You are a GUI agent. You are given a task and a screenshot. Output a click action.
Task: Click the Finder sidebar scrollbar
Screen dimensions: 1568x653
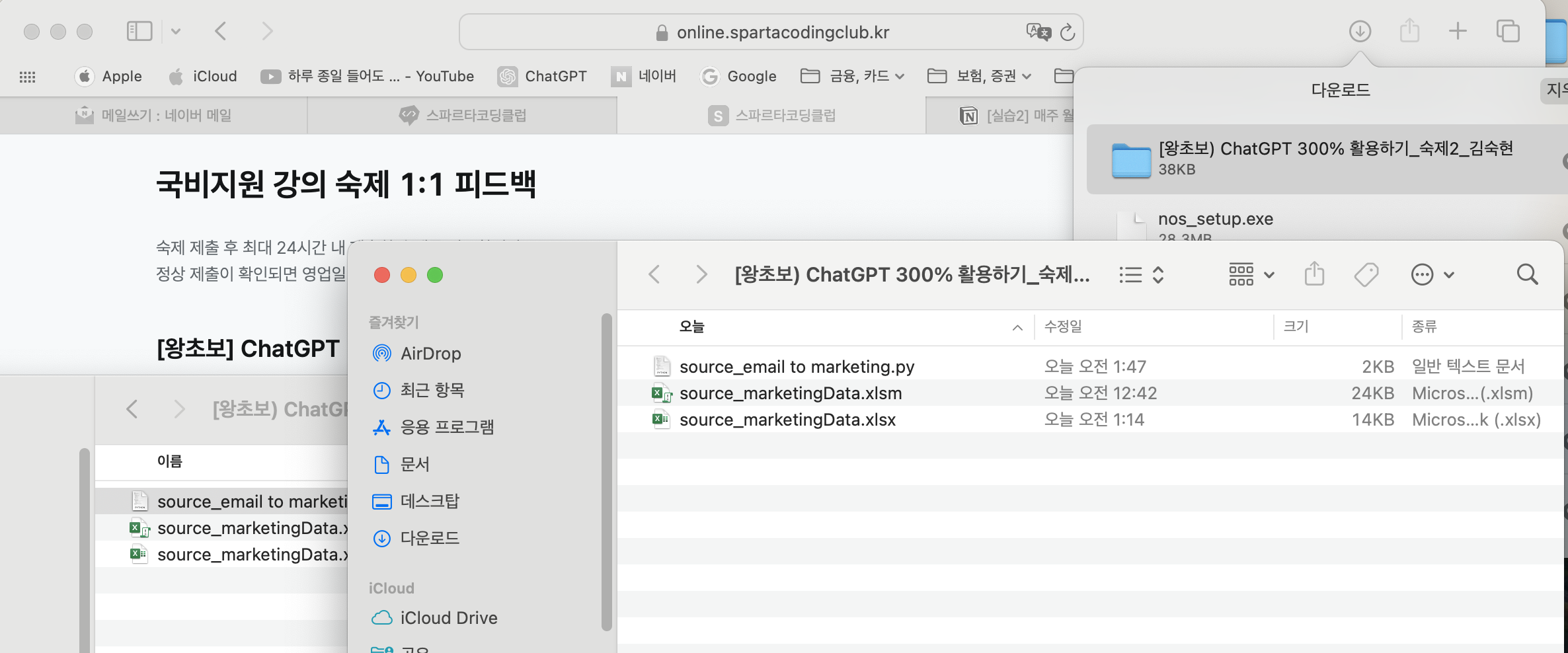607,472
